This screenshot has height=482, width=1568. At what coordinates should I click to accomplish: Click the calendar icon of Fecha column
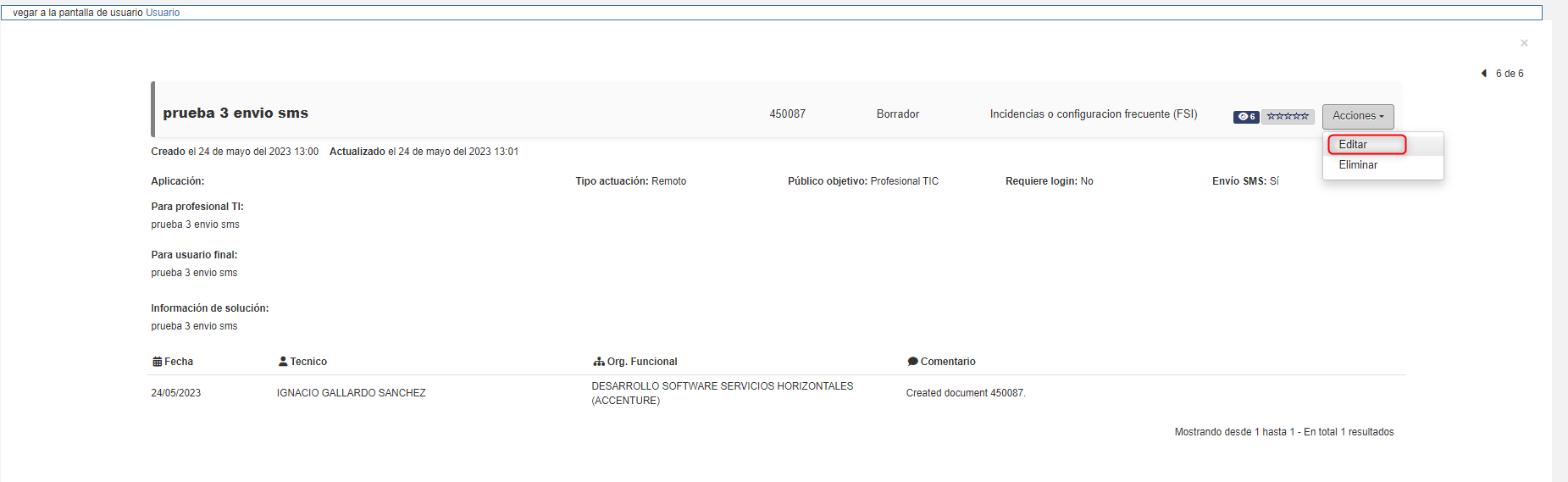click(x=157, y=362)
